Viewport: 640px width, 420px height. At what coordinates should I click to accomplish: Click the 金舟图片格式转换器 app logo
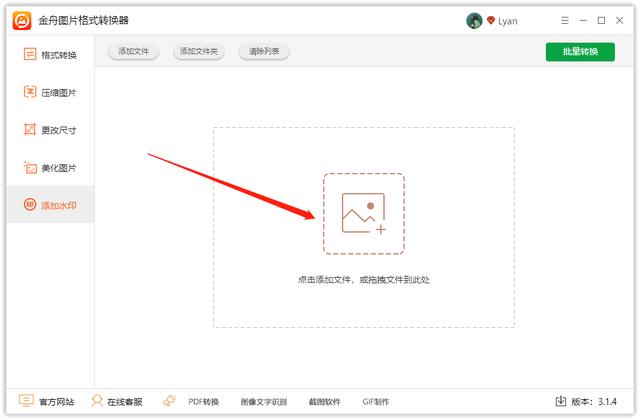[22, 20]
